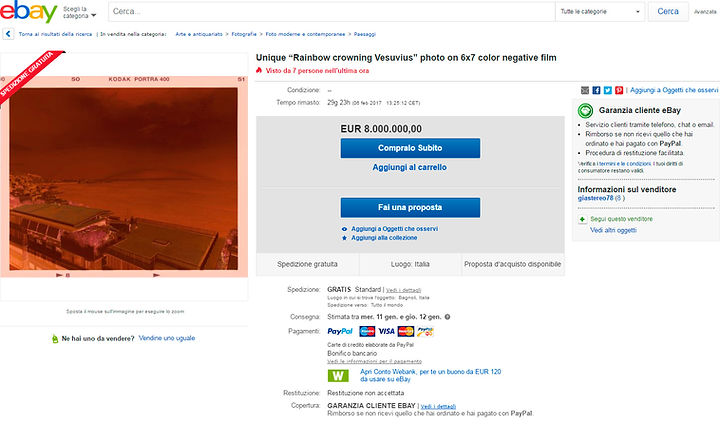Open Arte e antiquariato breadcrumb
The image size is (720, 443).
(x=199, y=34)
